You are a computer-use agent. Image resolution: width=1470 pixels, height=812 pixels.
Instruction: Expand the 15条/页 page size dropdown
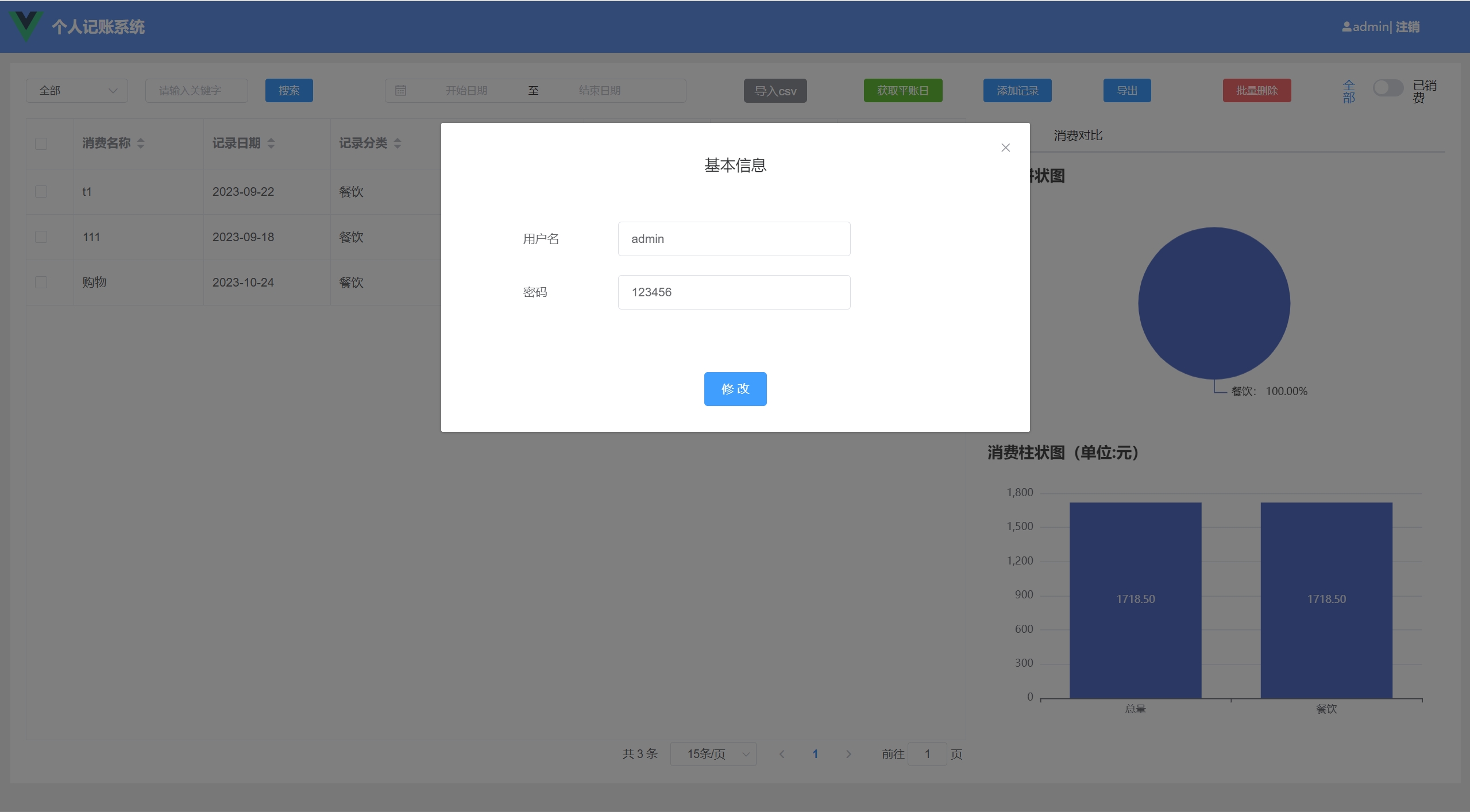713,754
